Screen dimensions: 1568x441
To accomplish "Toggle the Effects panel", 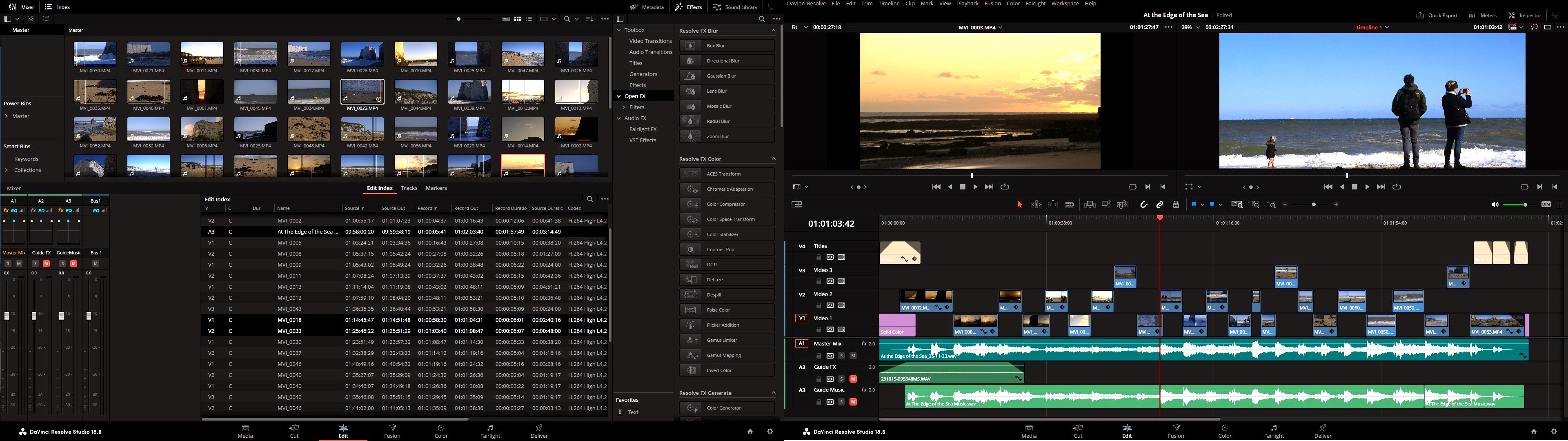I will [688, 7].
